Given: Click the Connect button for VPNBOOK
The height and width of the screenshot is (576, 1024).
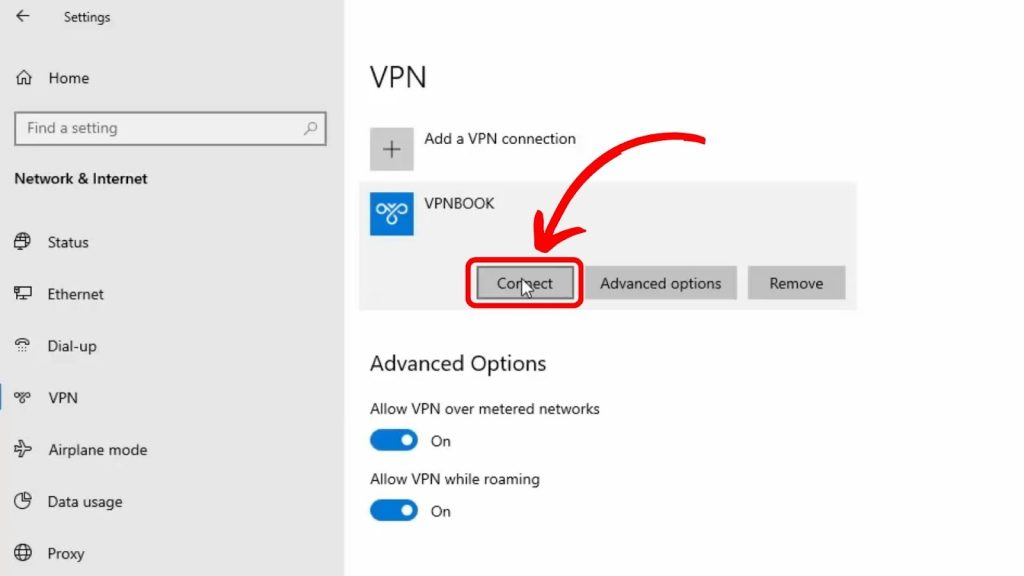Looking at the screenshot, I should pyautogui.click(x=524, y=283).
